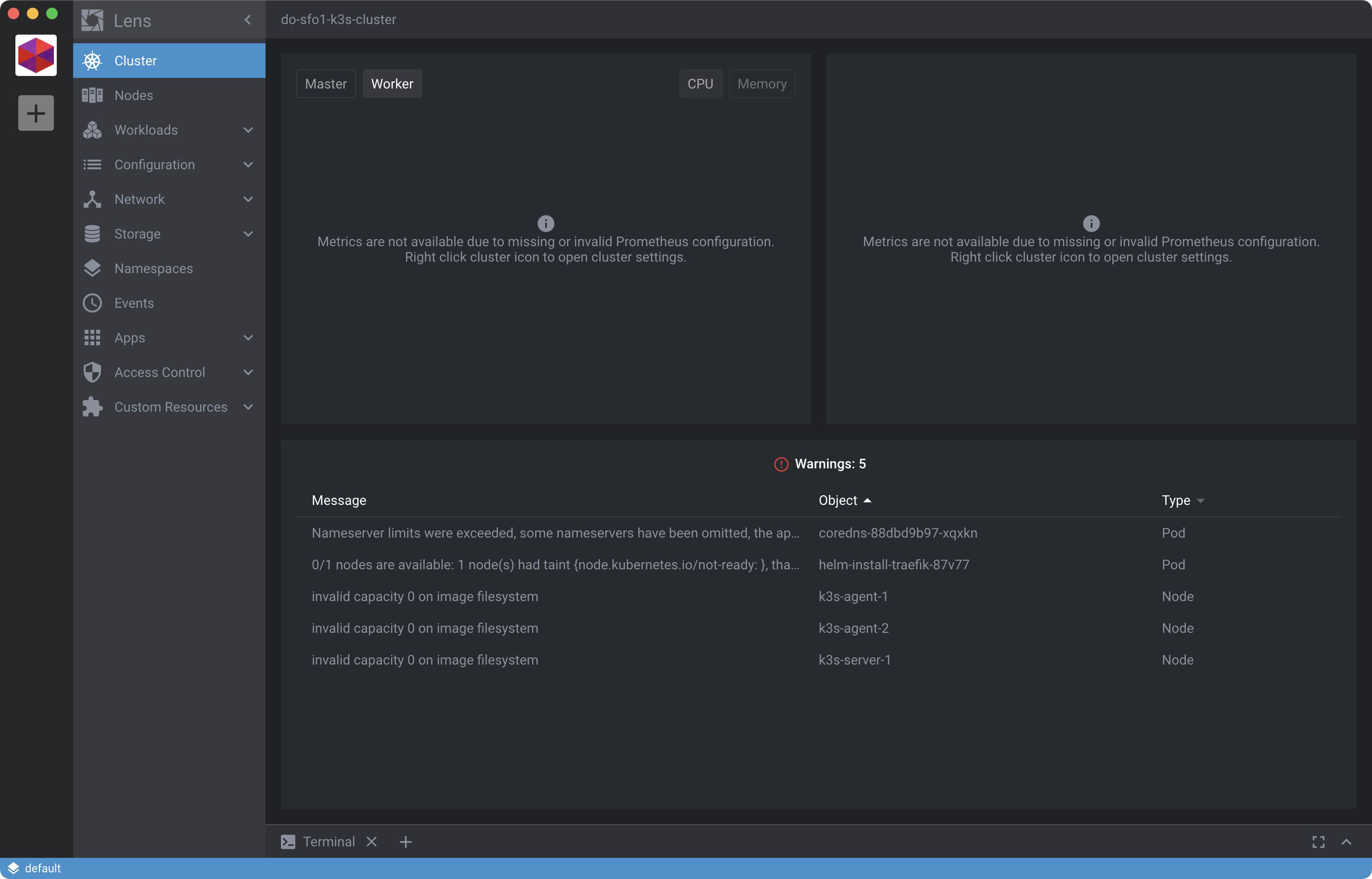Click the Terminal prompt icon
1372x879 pixels.
click(288, 842)
